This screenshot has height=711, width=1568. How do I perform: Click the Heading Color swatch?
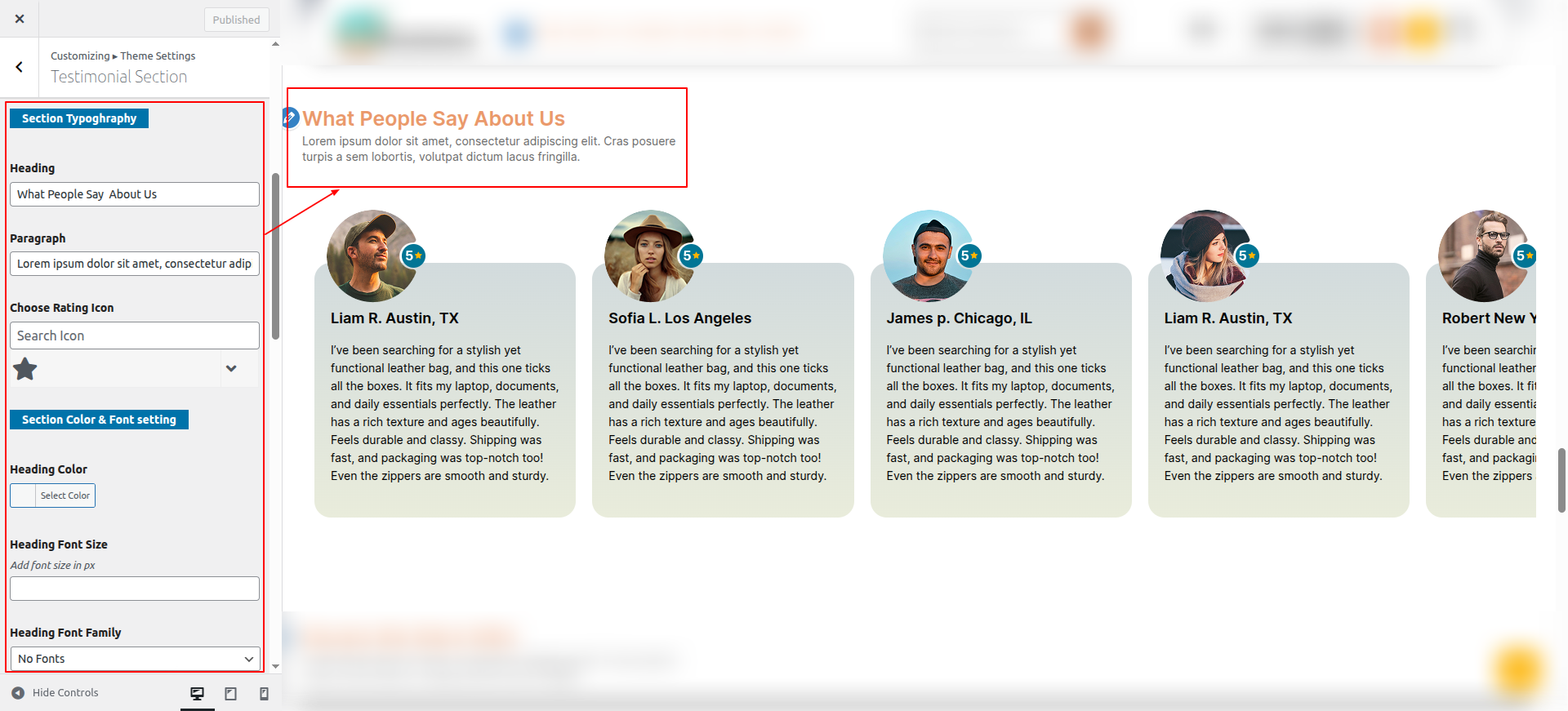point(23,495)
